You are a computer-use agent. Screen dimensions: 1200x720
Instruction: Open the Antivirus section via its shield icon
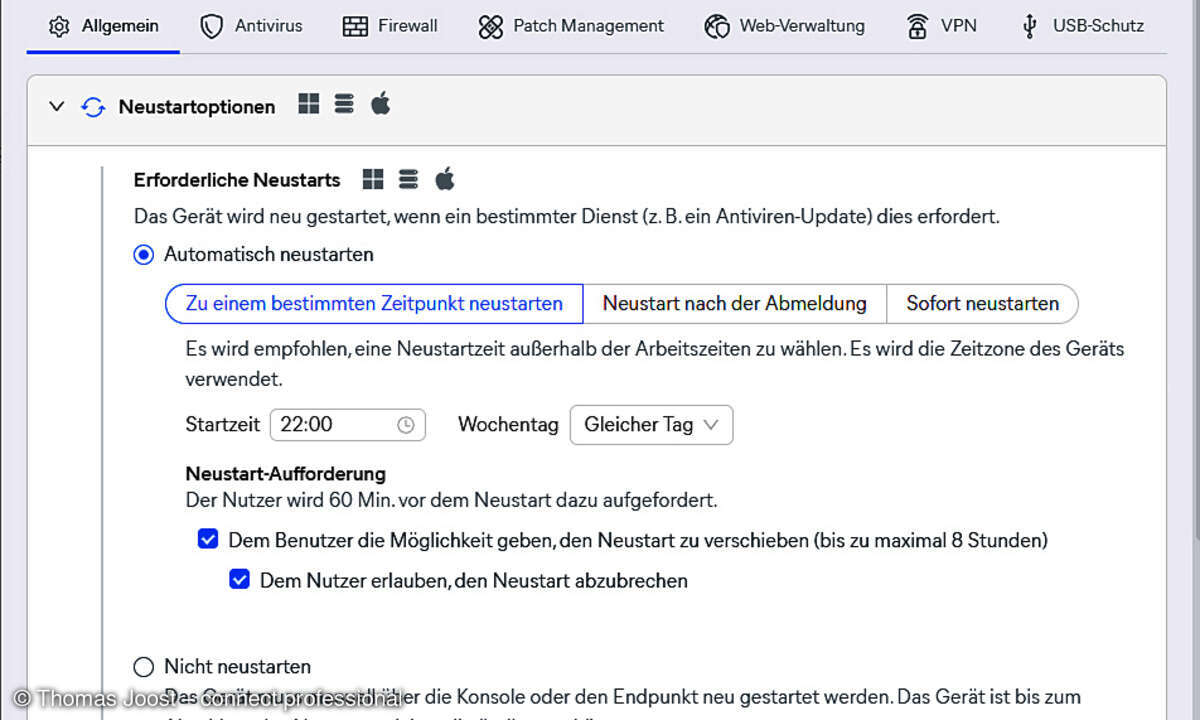coord(212,26)
